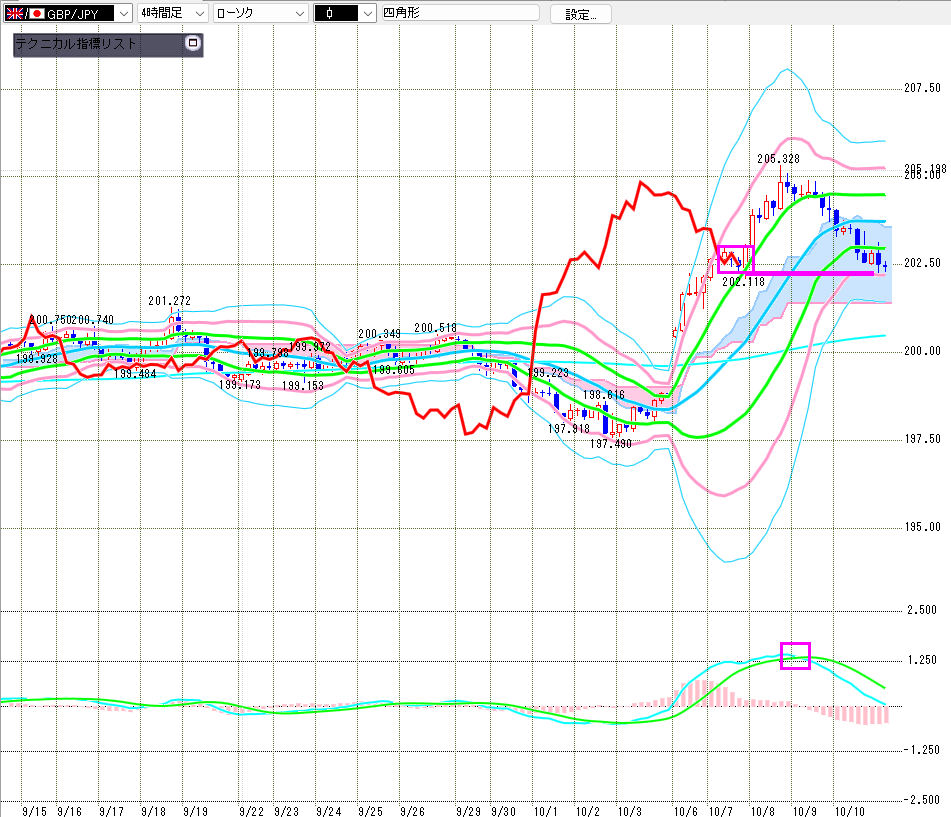Open the GBP/JPY currency pair dropdown arrow
Image resolution: width=951 pixels, height=817 pixels.
click(123, 13)
